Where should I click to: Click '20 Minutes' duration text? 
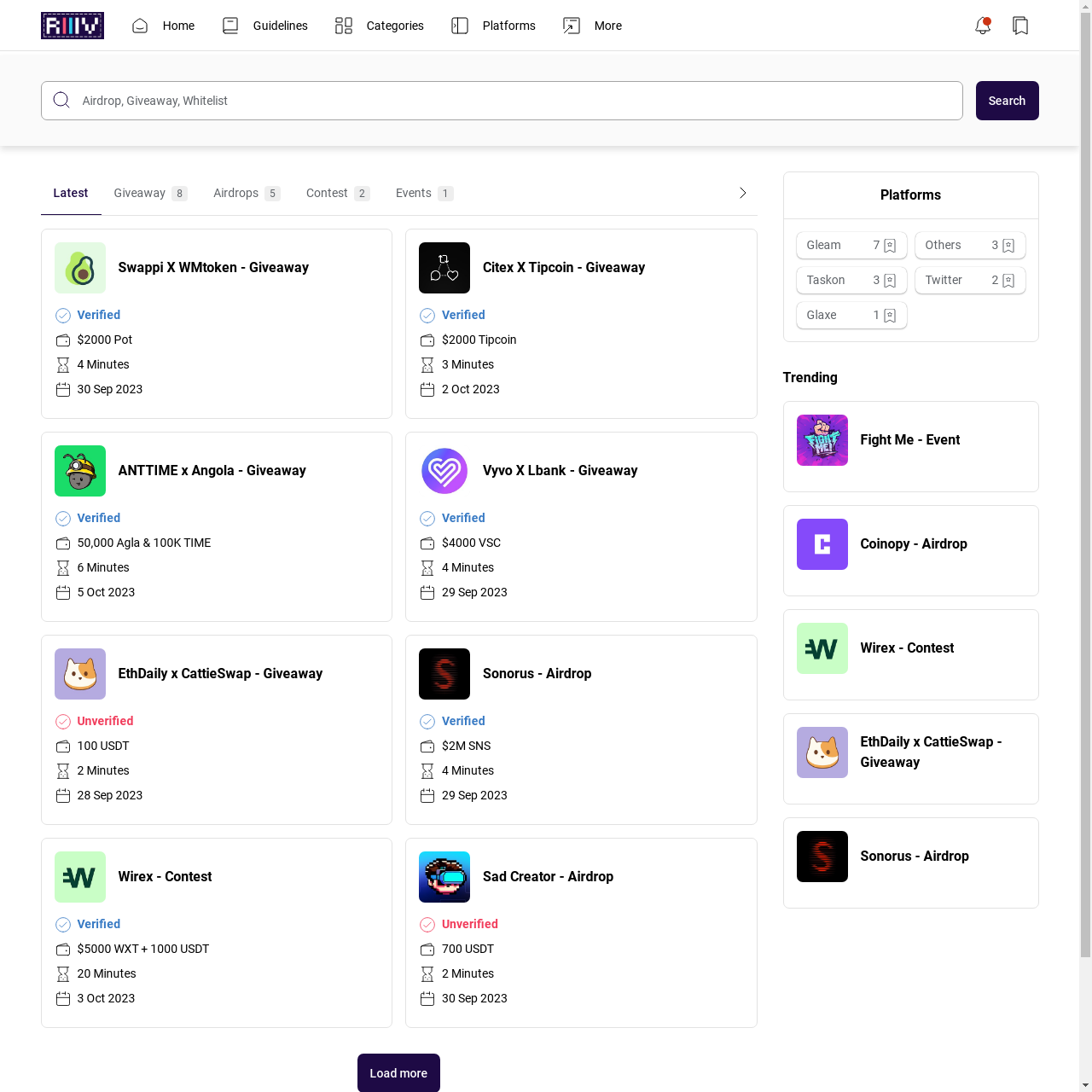pos(107,974)
